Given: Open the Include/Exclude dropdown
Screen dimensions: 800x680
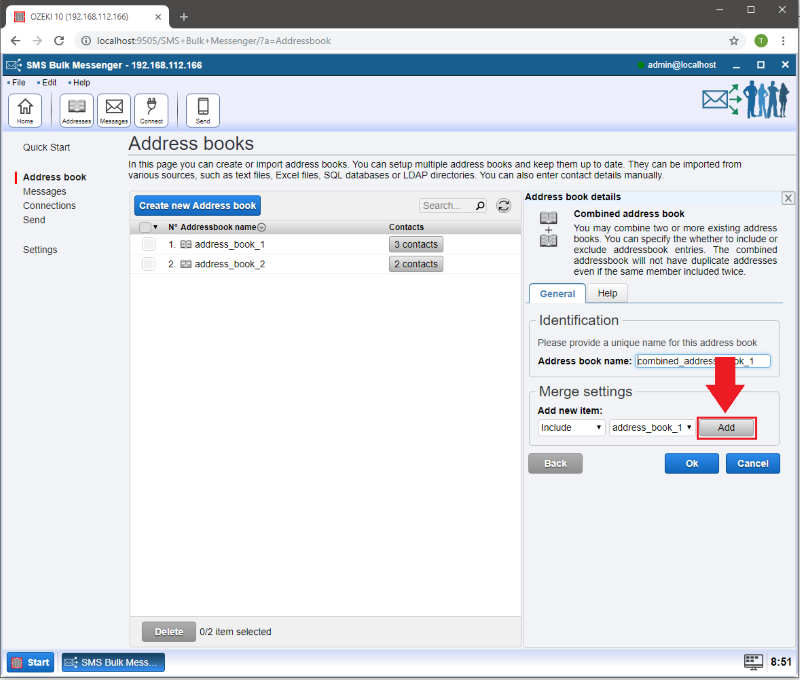Looking at the screenshot, I should coord(572,427).
